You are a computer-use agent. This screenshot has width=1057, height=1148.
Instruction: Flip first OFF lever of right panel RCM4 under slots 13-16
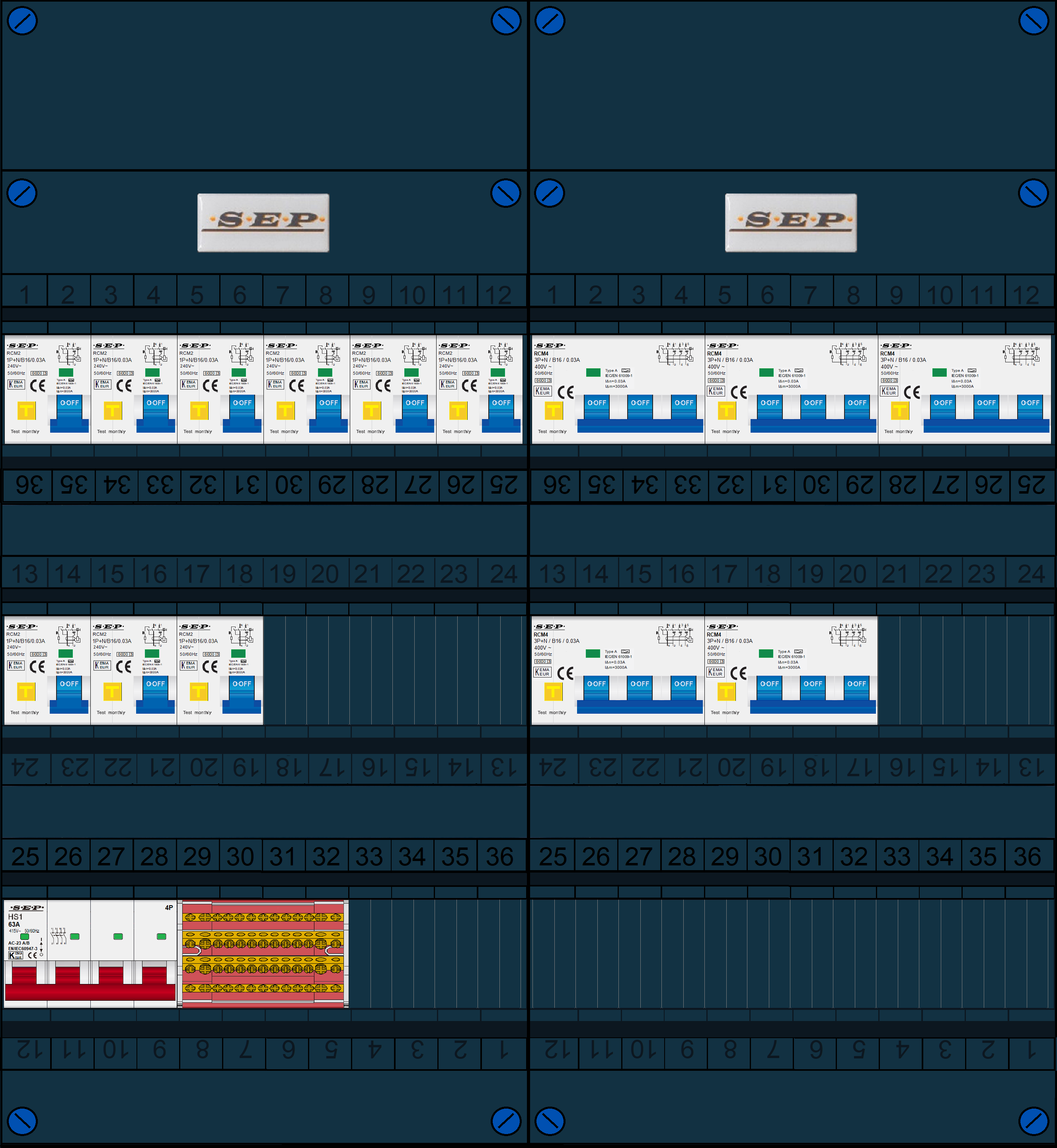pyautogui.click(x=596, y=687)
